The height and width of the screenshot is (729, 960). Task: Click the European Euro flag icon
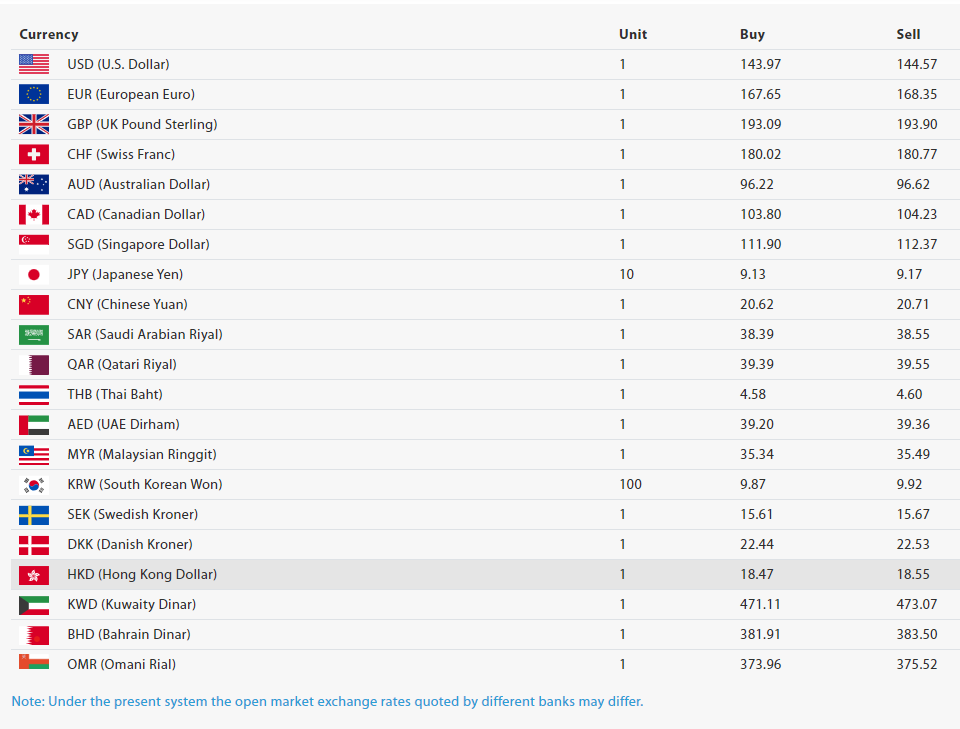34,94
